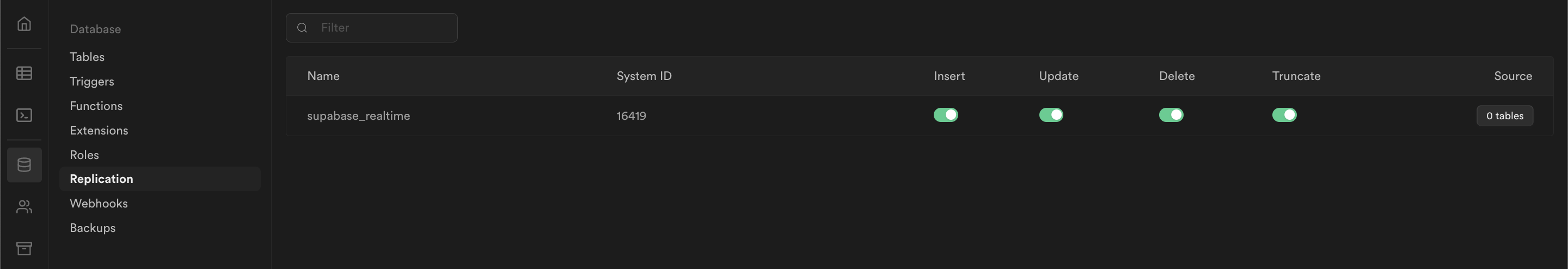1568x269 pixels.
Task: Go to Triggers section
Action: point(92,82)
